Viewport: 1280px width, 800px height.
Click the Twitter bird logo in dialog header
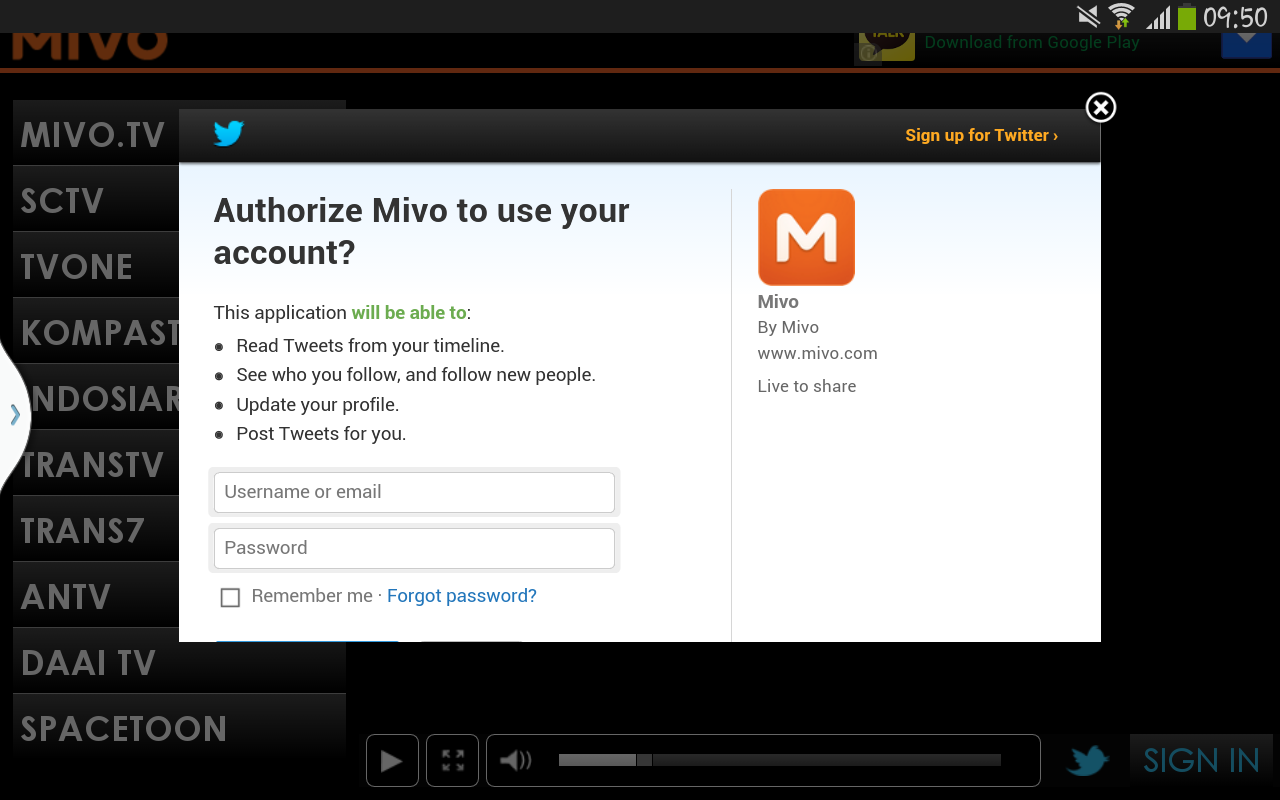[229, 133]
